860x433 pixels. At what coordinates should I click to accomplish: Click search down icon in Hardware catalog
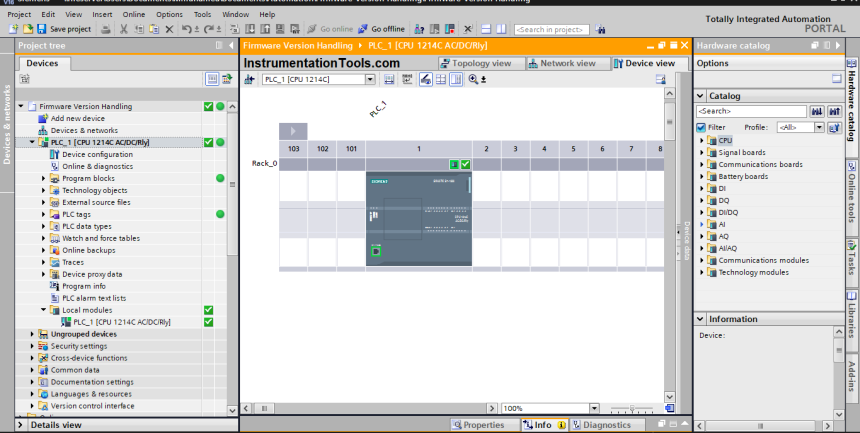point(817,111)
